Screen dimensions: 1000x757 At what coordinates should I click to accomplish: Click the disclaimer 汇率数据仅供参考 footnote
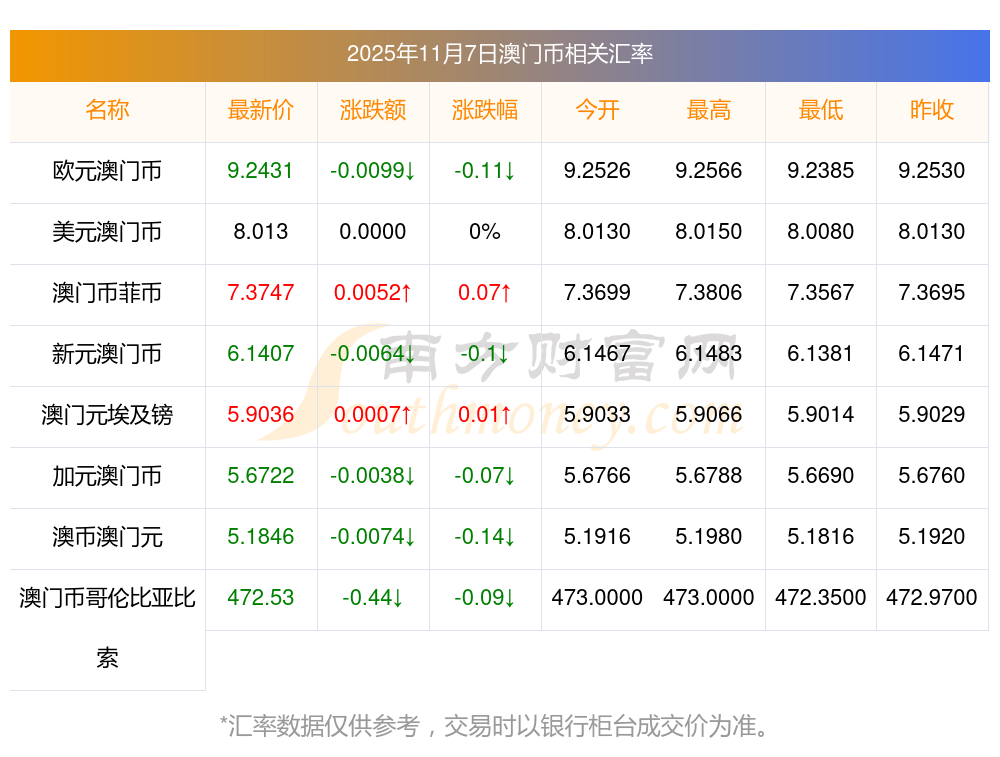tap(496, 726)
